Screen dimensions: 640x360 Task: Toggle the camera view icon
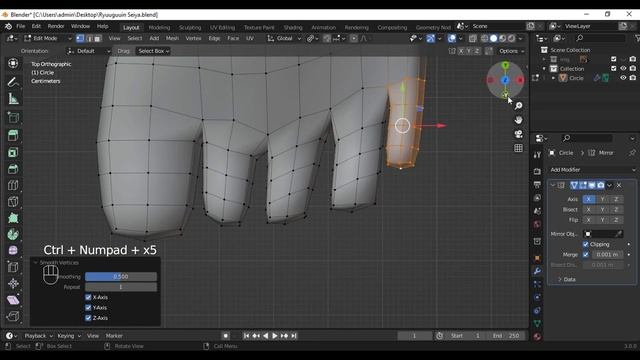pos(518,134)
